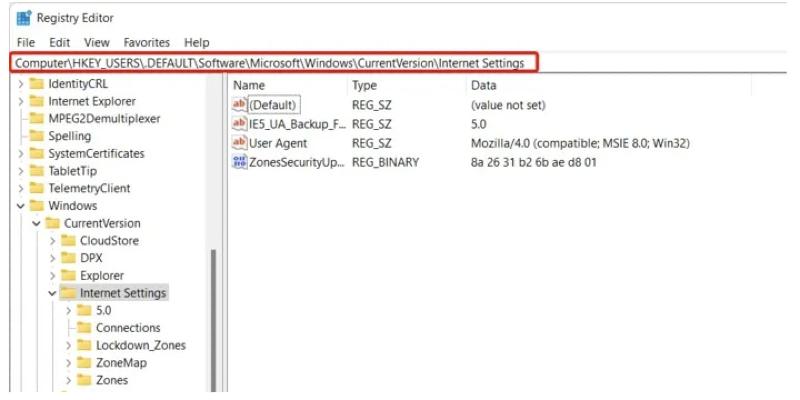The image size is (800, 400).
Task: Expand the Explorer key
Action: (53, 276)
